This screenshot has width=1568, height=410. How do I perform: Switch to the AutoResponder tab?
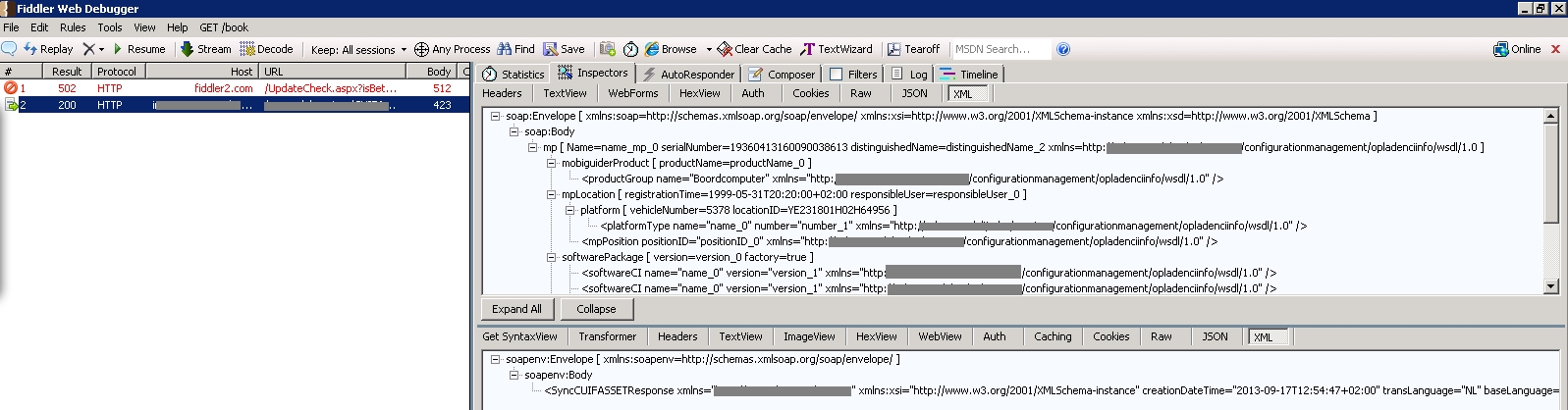coord(688,74)
